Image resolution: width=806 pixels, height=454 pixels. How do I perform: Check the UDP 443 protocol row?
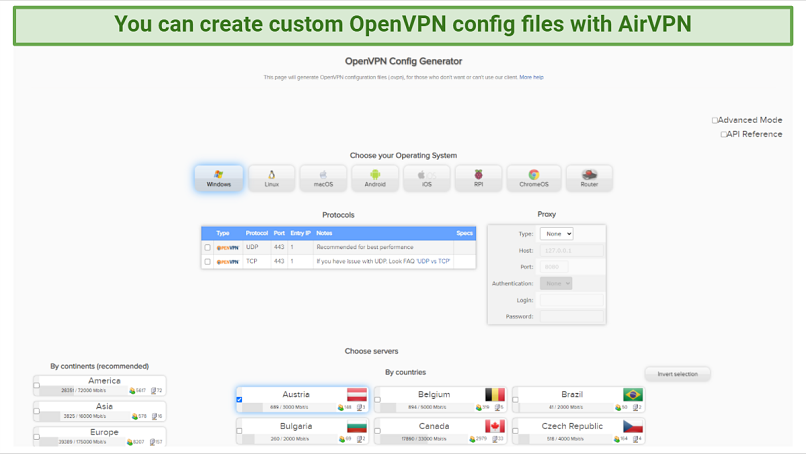[x=208, y=247]
